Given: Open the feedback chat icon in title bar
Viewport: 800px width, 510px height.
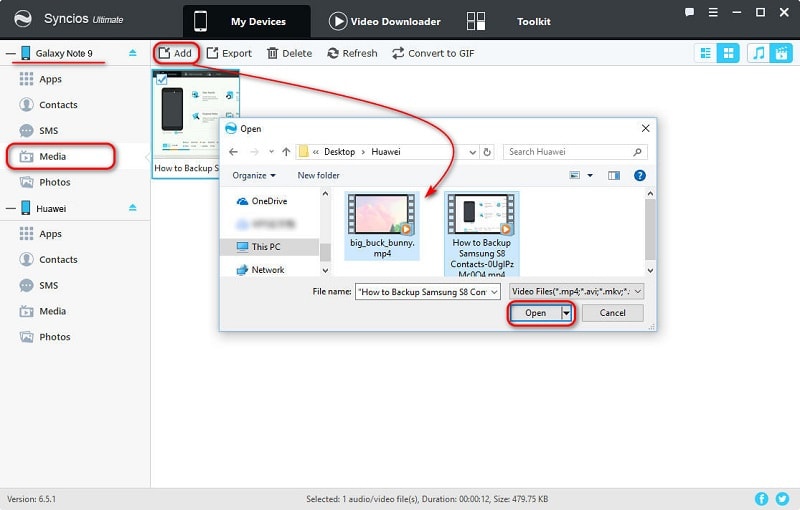Looking at the screenshot, I should tap(689, 12).
